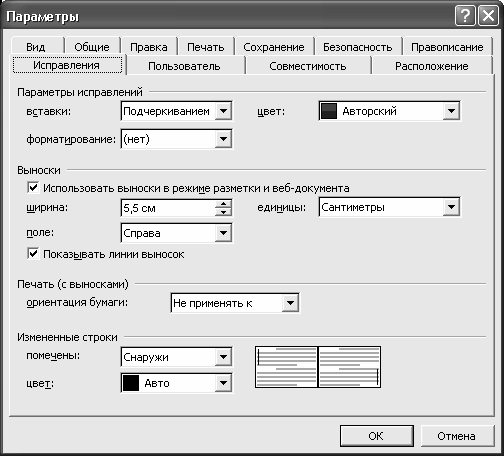The height and width of the screenshot is (456, 504).
Task: Toggle Показывать линии выносок checkbox
Action: (33, 254)
